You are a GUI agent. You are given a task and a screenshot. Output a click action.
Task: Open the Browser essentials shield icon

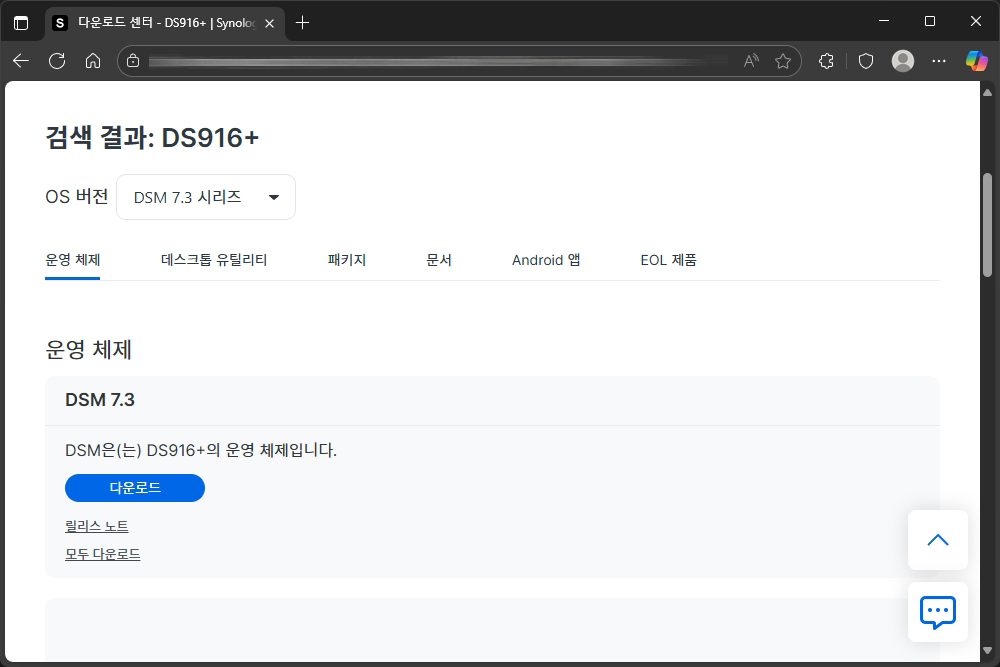coord(865,61)
